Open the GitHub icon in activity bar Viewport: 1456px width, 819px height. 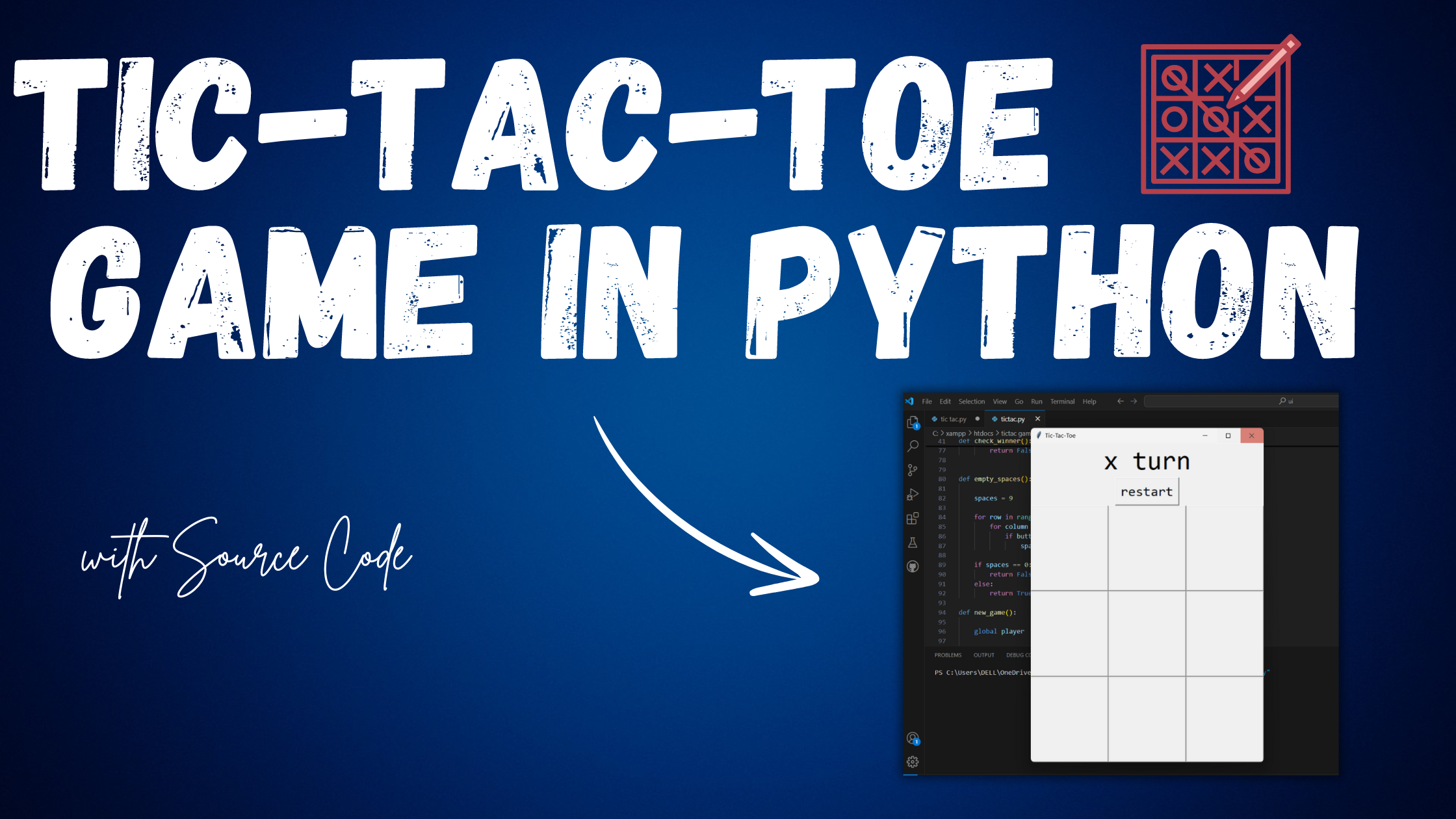click(x=913, y=566)
